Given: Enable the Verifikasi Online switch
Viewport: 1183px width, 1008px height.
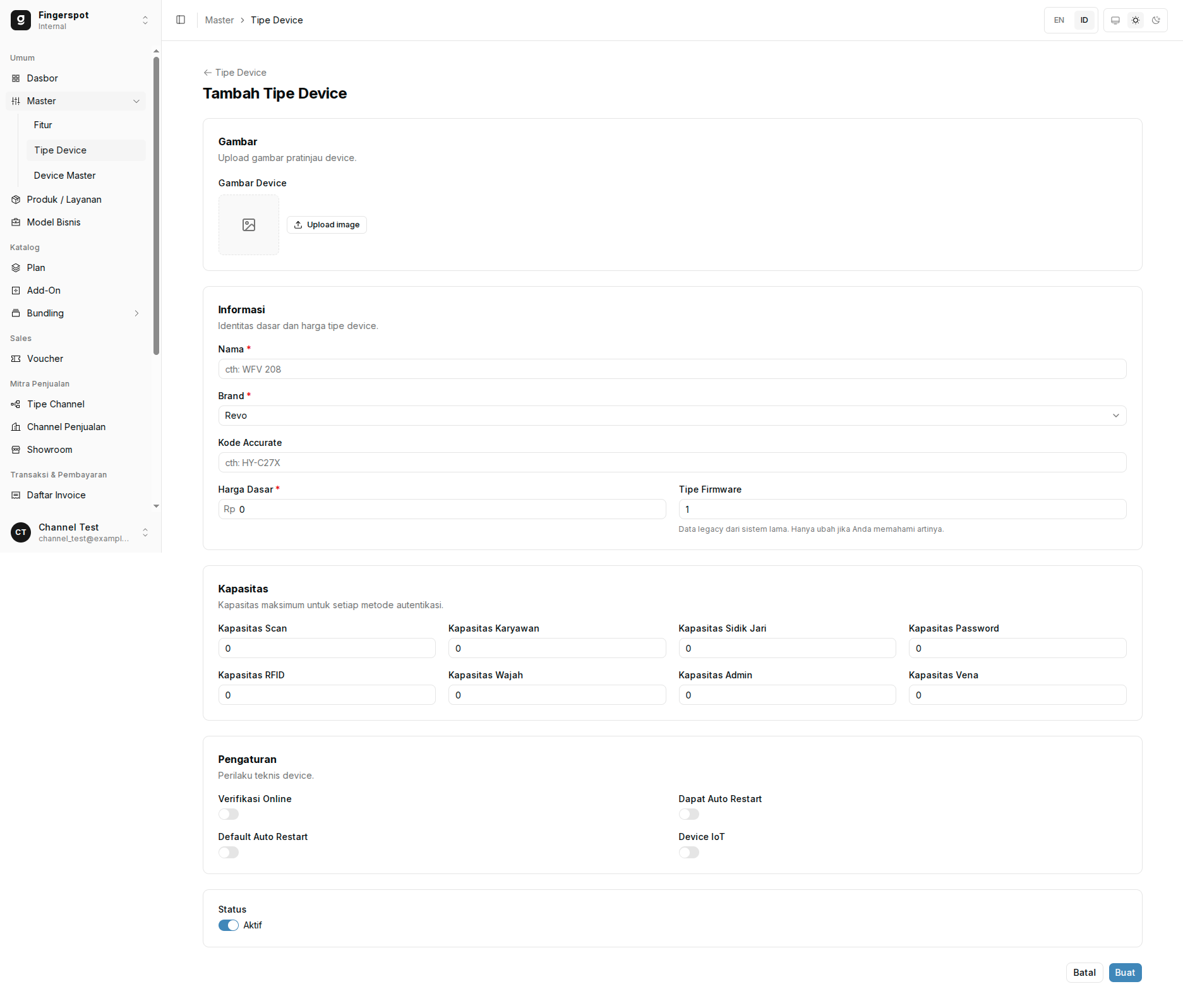Looking at the screenshot, I should point(229,814).
